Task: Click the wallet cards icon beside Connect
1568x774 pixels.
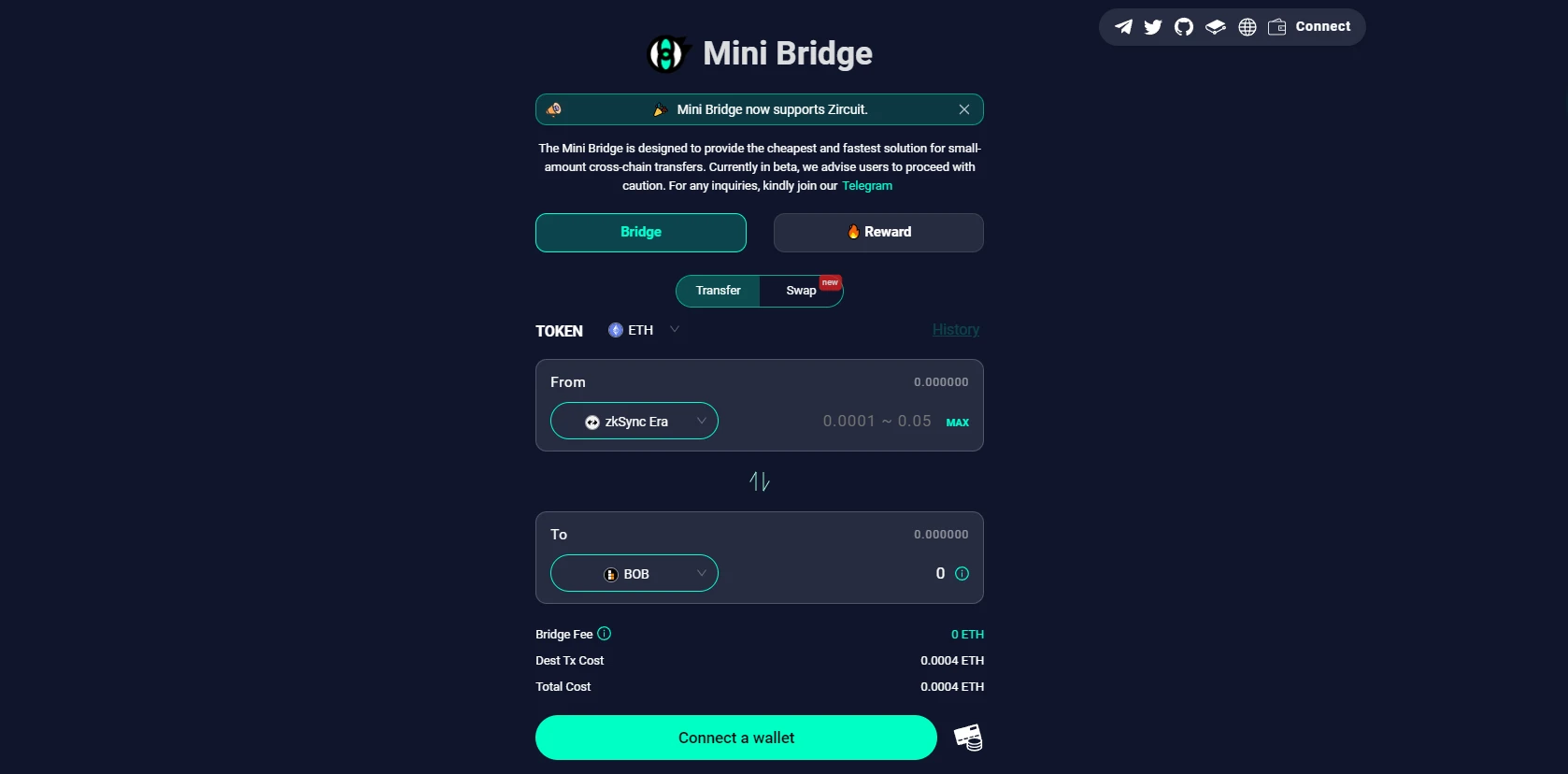Action: pyautogui.click(x=968, y=738)
